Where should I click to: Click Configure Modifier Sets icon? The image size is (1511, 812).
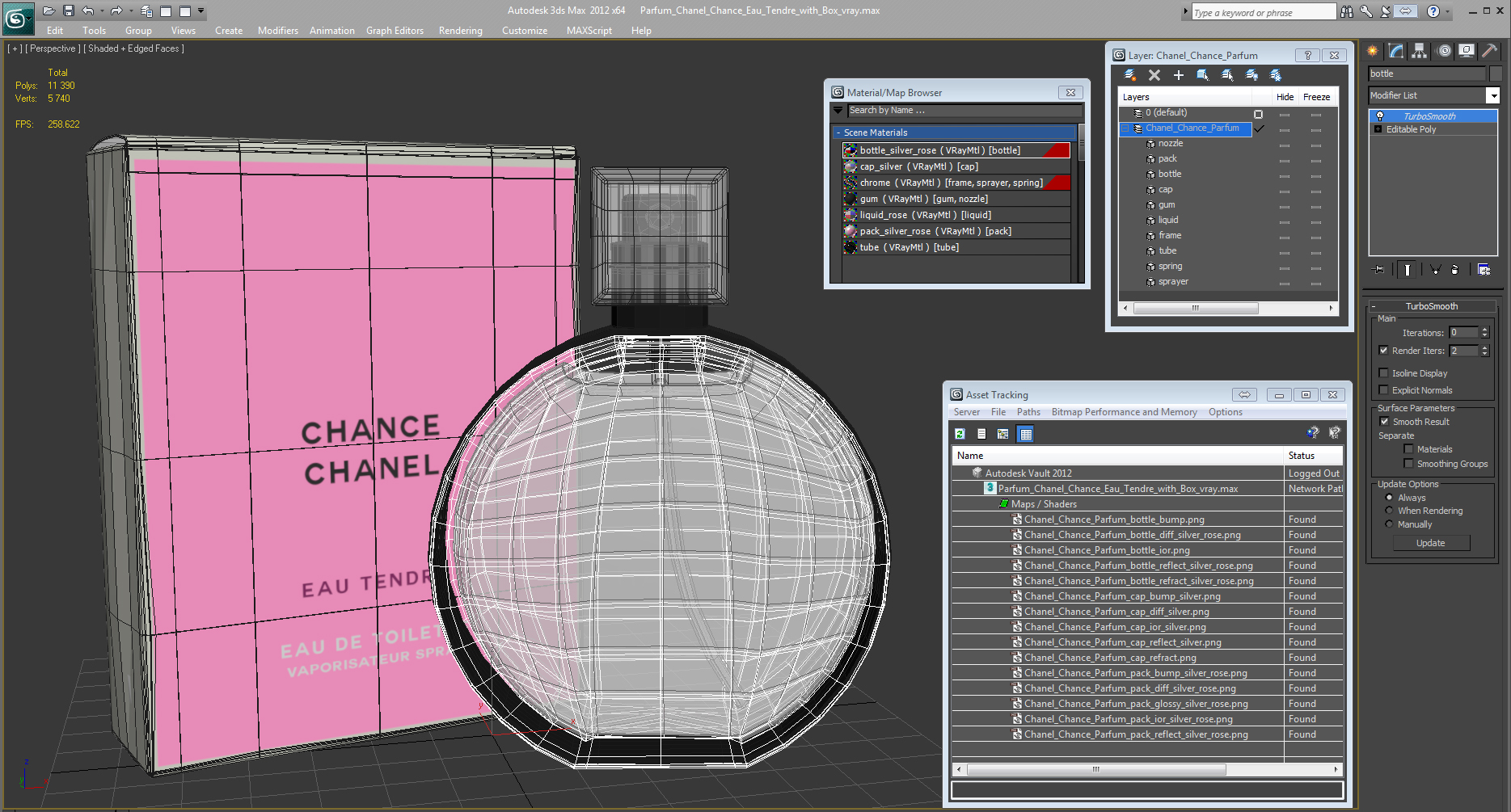[x=1484, y=270]
